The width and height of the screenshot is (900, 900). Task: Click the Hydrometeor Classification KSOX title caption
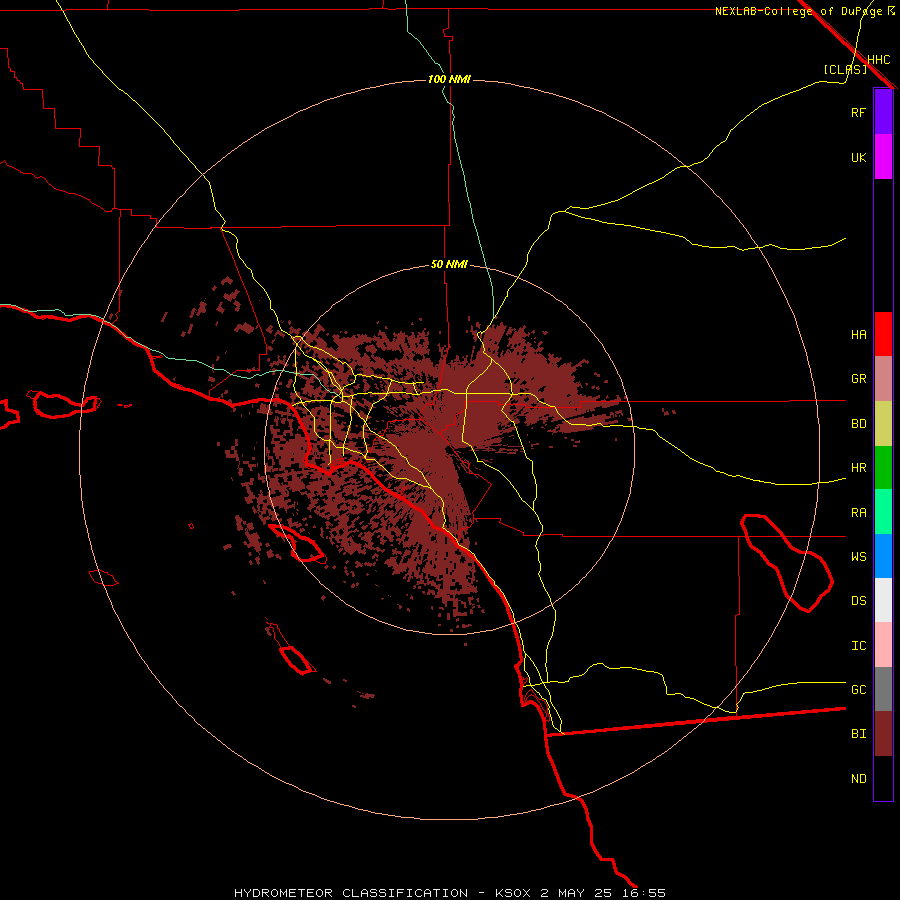tap(450, 893)
